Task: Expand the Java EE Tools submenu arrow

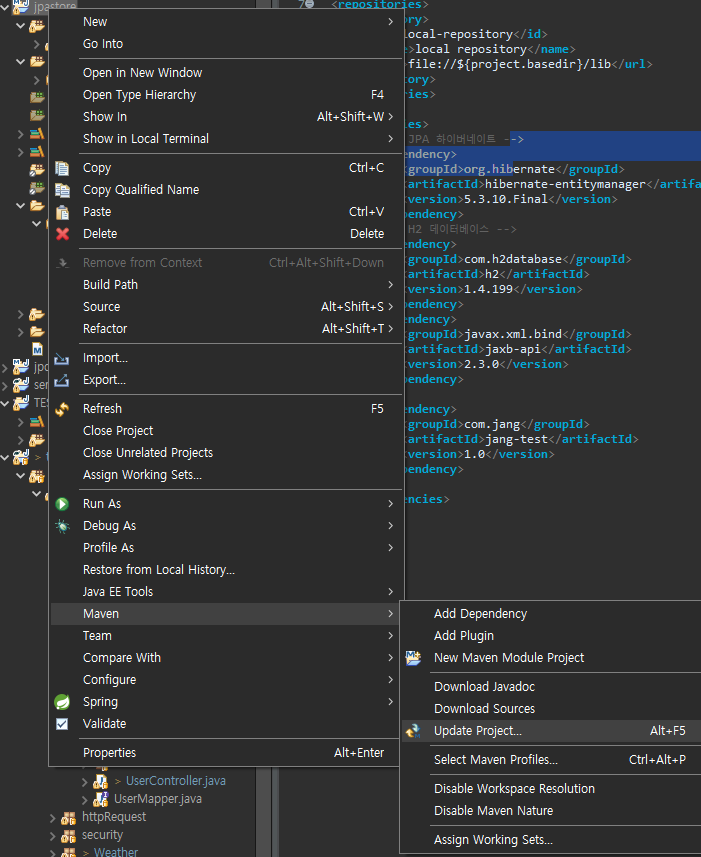Action: coord(391,592)
